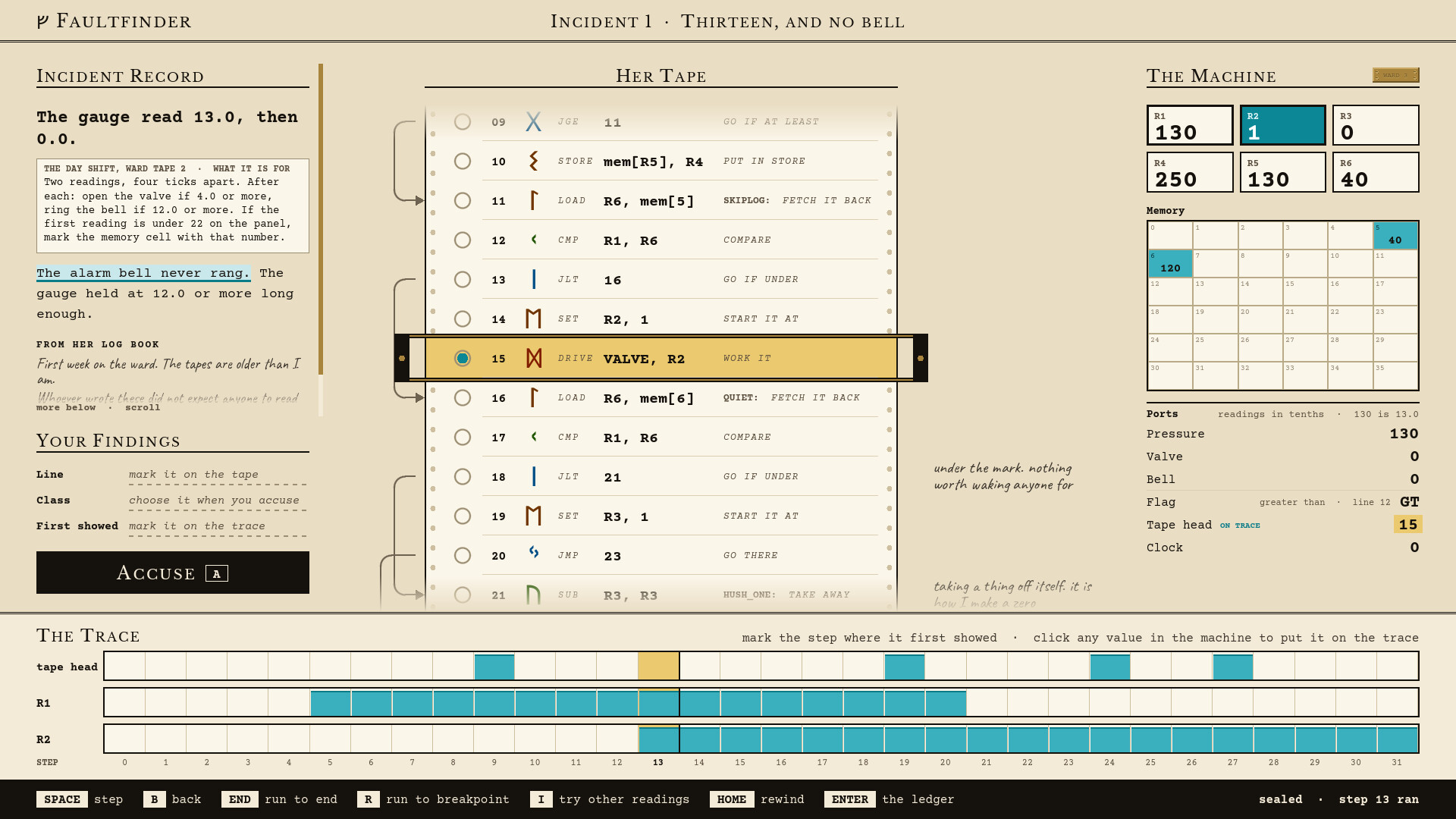Click the HOME rewind control
The image size is (1456, 819).
coord(757,799)
